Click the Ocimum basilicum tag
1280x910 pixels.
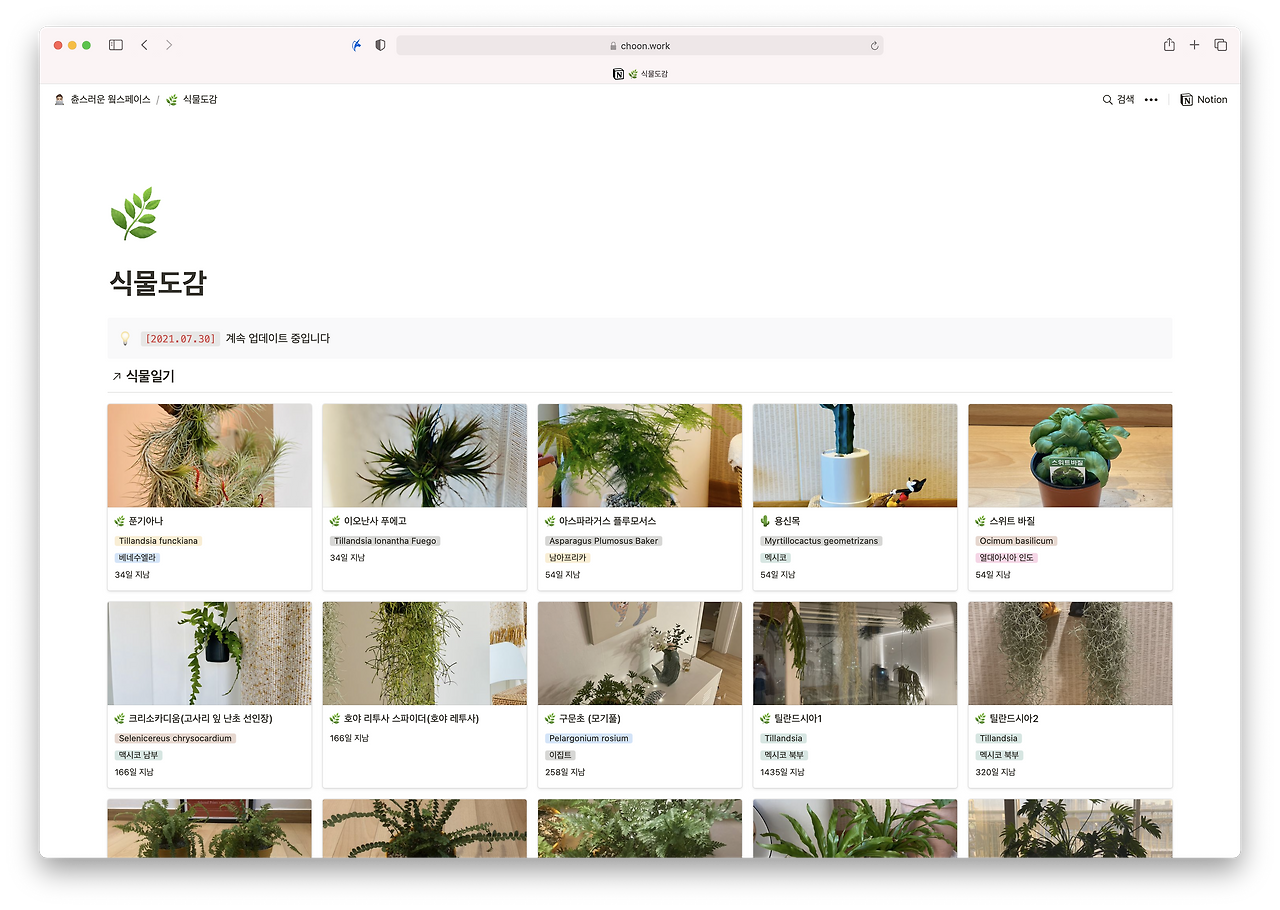(1016, 541)
